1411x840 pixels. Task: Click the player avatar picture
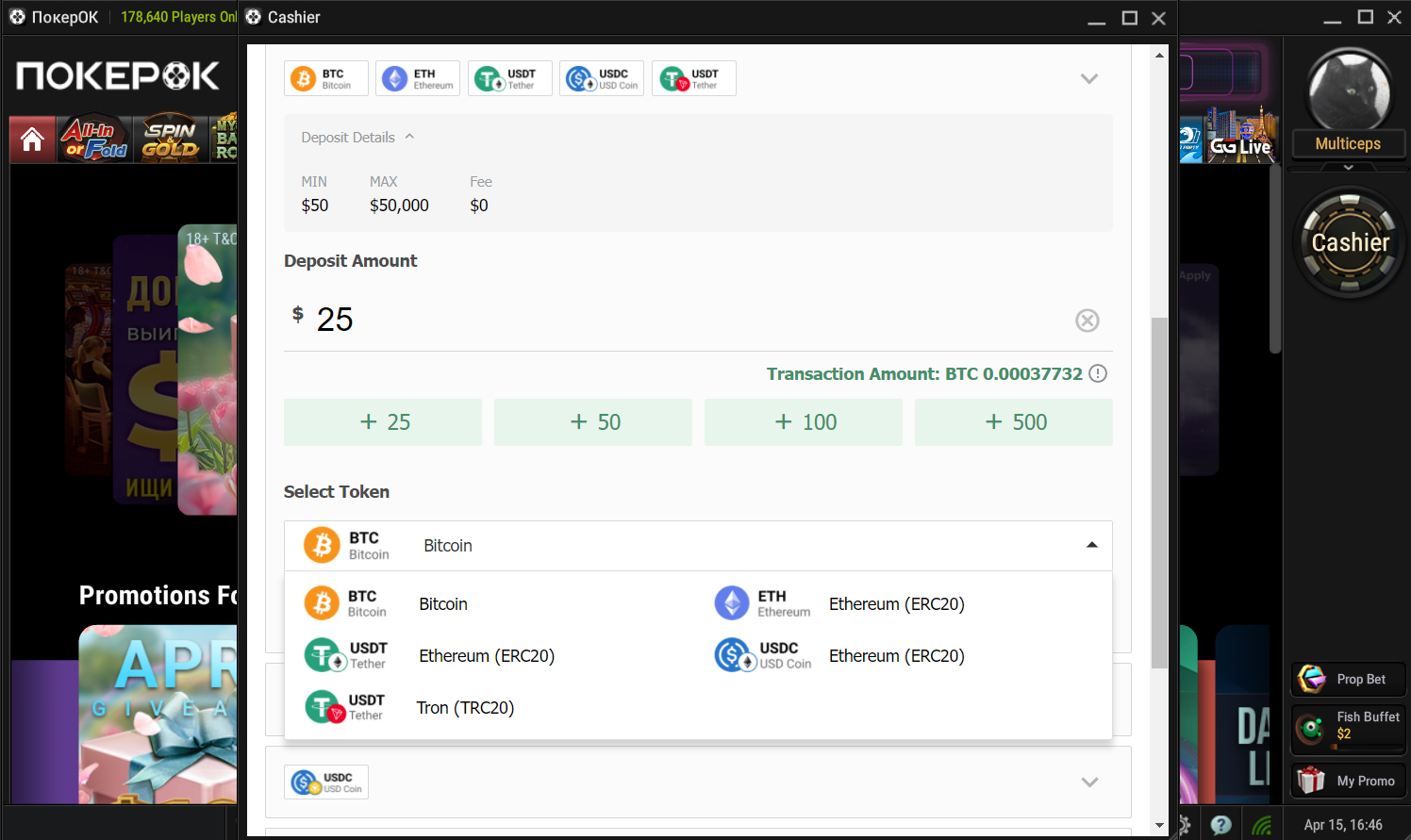pyautogui.click(x=1349, y=90)
